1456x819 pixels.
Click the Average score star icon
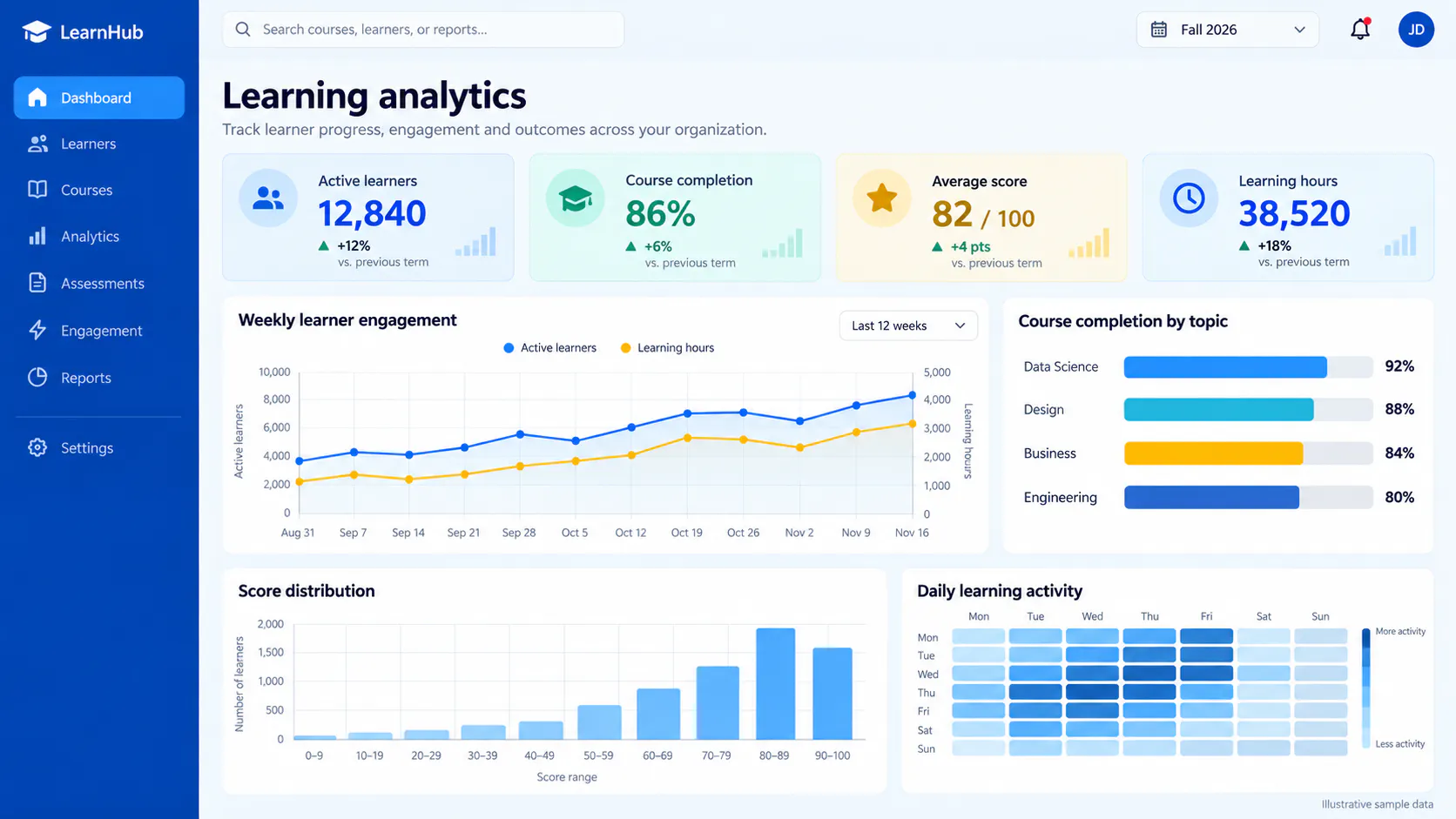[x=882, y=198]
